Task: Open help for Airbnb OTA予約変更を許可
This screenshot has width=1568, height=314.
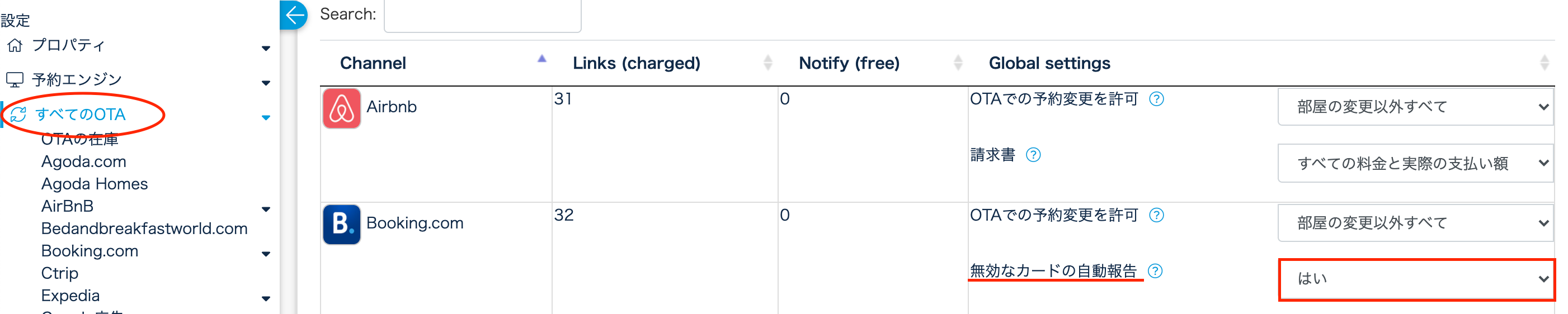Action: (1156, 99)
